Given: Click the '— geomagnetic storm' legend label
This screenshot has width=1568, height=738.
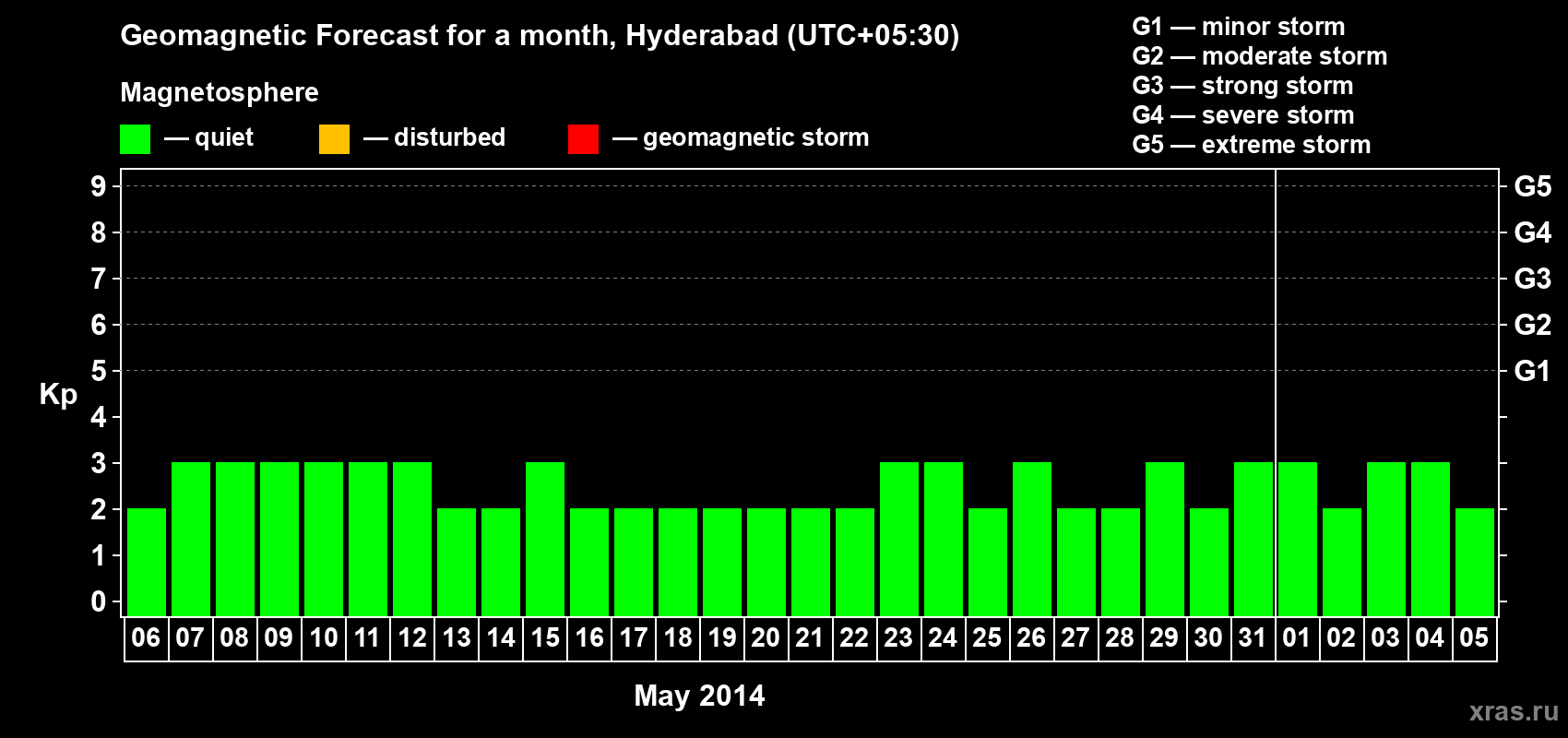Looking at the screenshot, I should (741, 138).
